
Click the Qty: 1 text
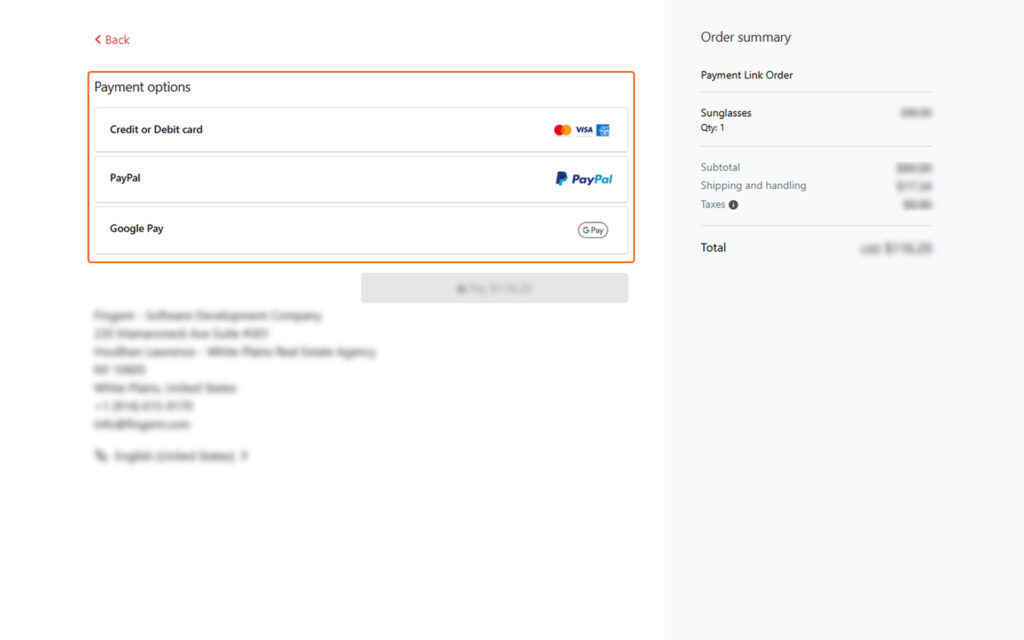[x=712, y=128]
